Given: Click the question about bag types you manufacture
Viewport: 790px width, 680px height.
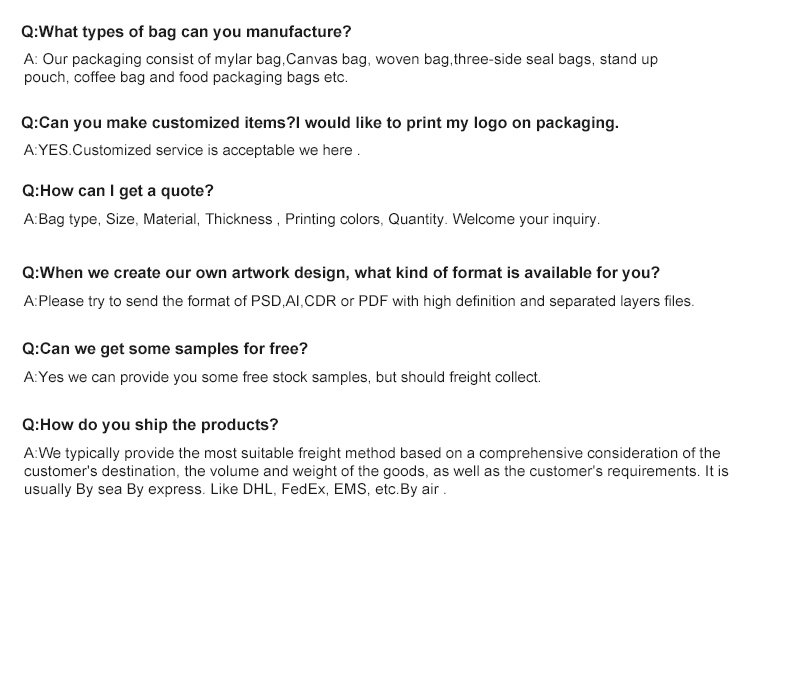Looking at the screenshot, I should (x=186, y=33).
